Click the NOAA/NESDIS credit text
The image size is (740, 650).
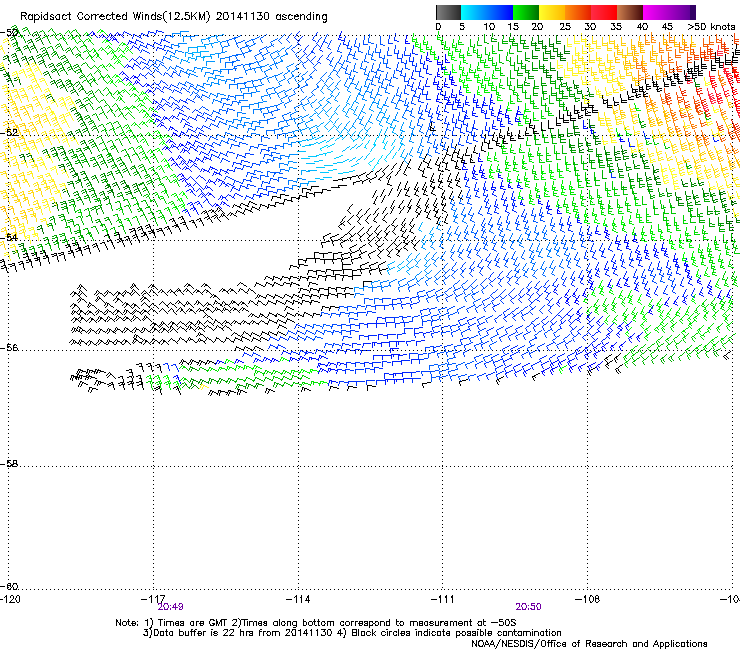[589, 644]
